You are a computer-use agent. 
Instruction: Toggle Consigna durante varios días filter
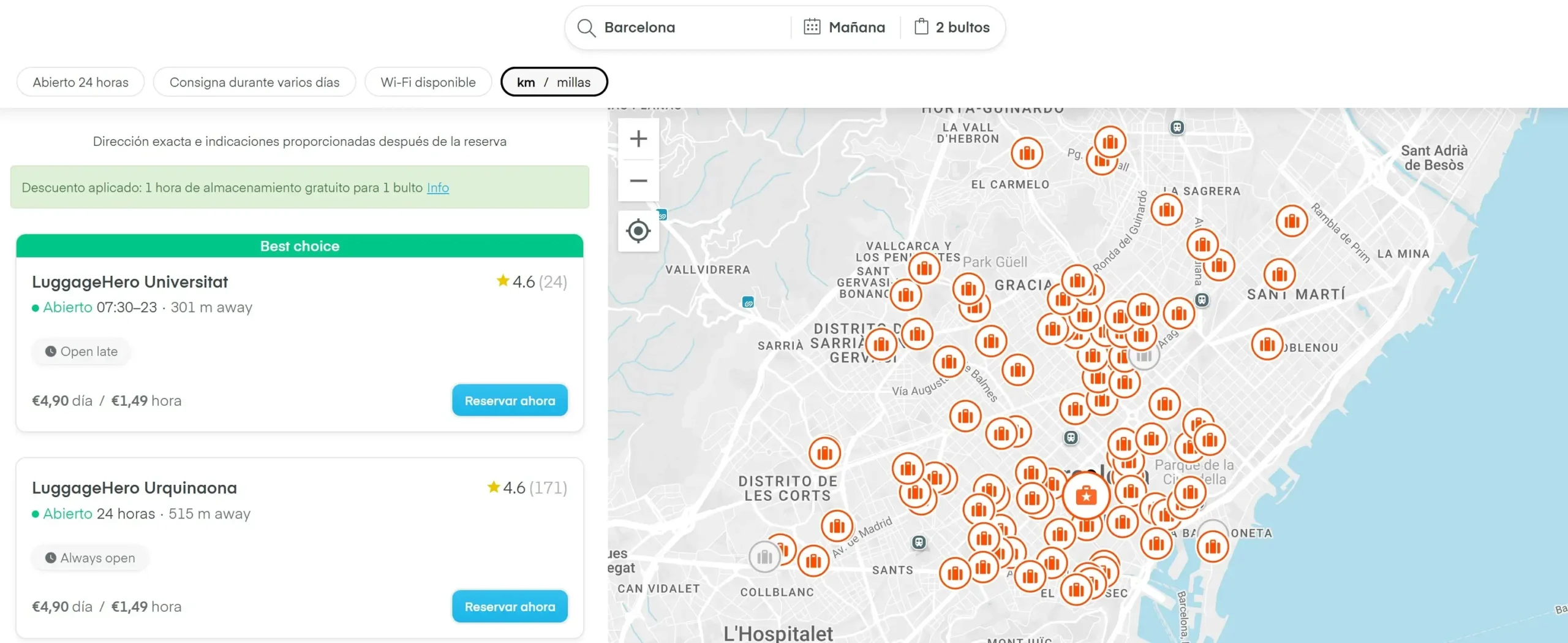(254, 82)
